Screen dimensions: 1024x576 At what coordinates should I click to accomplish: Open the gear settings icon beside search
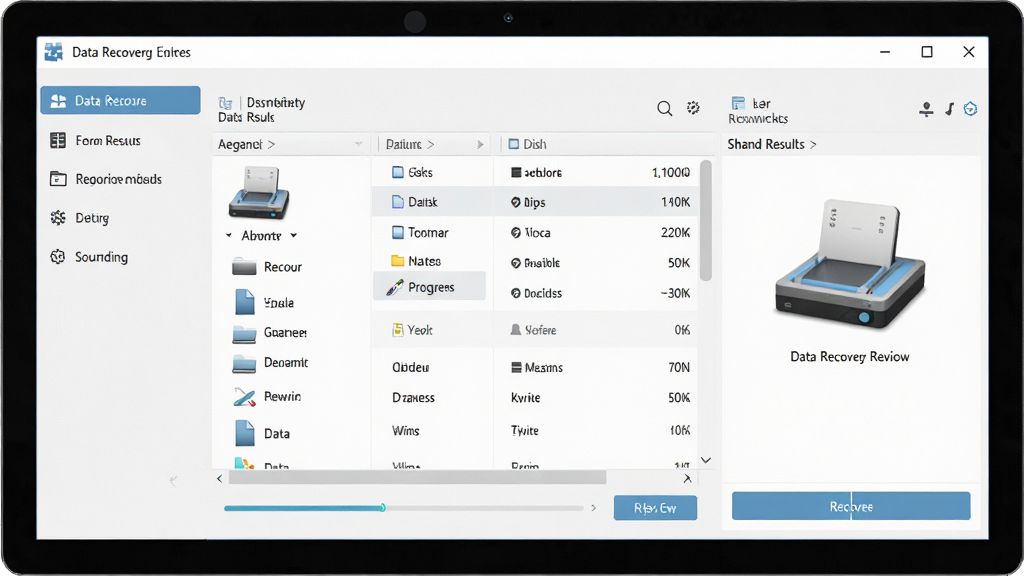pyautogui.click(x=693, y=108)
